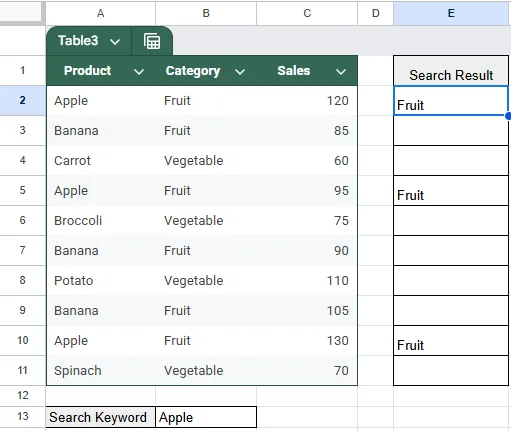
Task: Select row 4 header
Action: click(x=22, y=160)
